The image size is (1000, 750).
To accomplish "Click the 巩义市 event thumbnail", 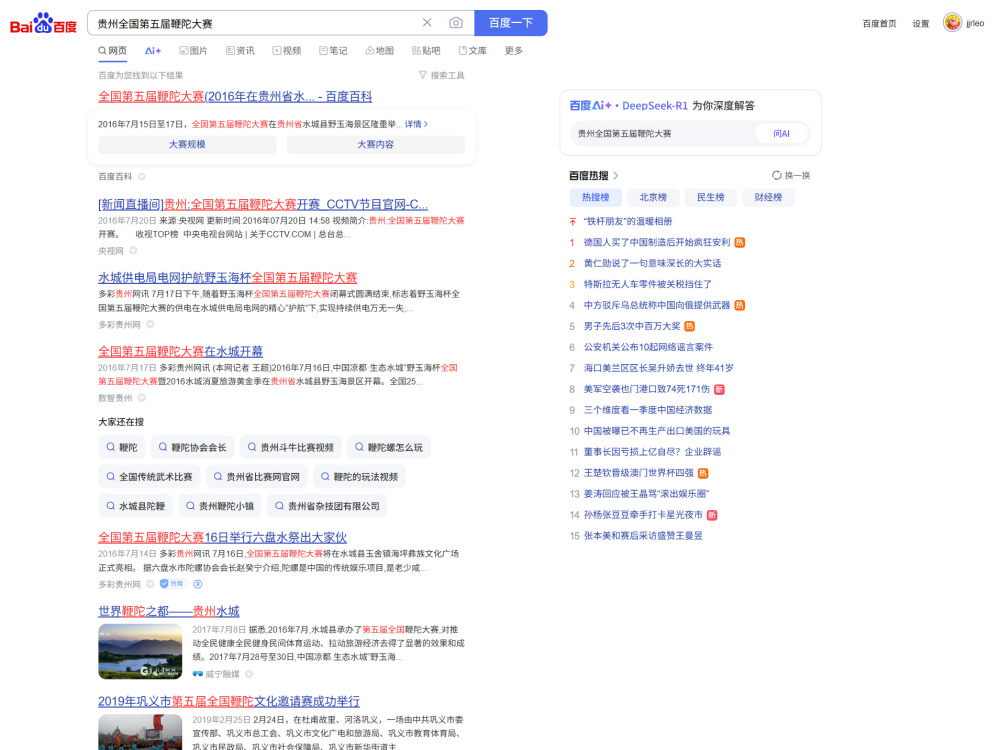I will pos(140,732).
